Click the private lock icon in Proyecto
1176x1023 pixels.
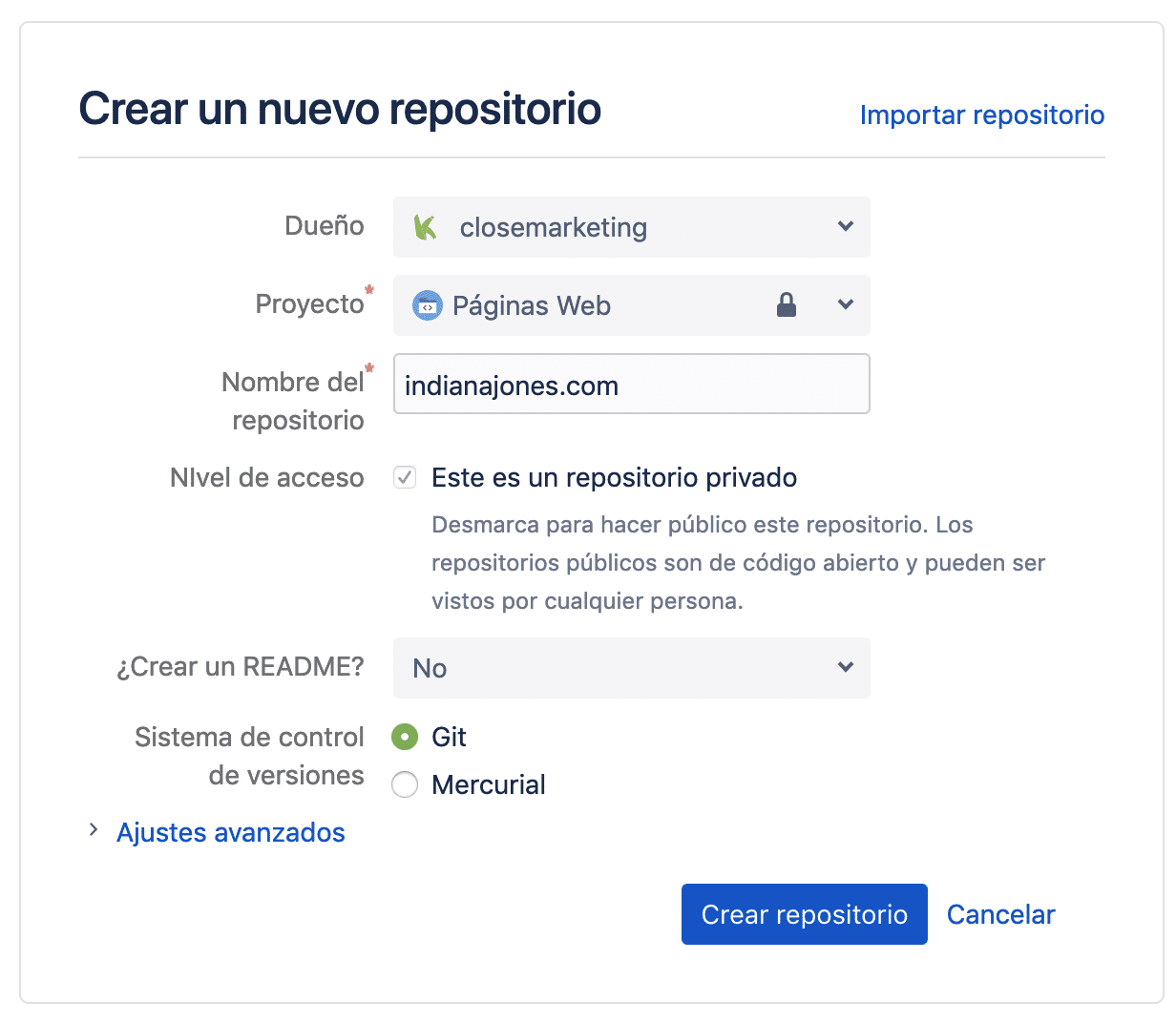pyautogui.click(x=787, y=305)
